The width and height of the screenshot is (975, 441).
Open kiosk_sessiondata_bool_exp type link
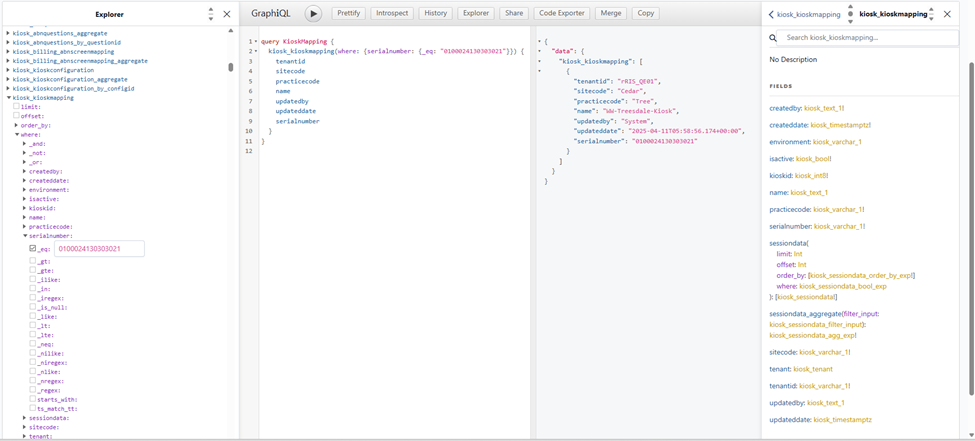click(843, 287)
